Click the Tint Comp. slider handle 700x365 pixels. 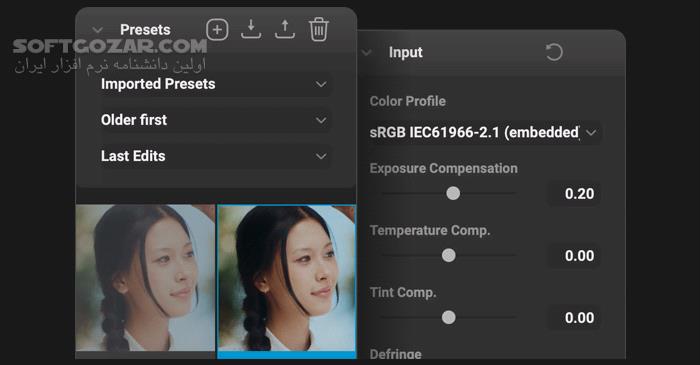pos(449,318)
